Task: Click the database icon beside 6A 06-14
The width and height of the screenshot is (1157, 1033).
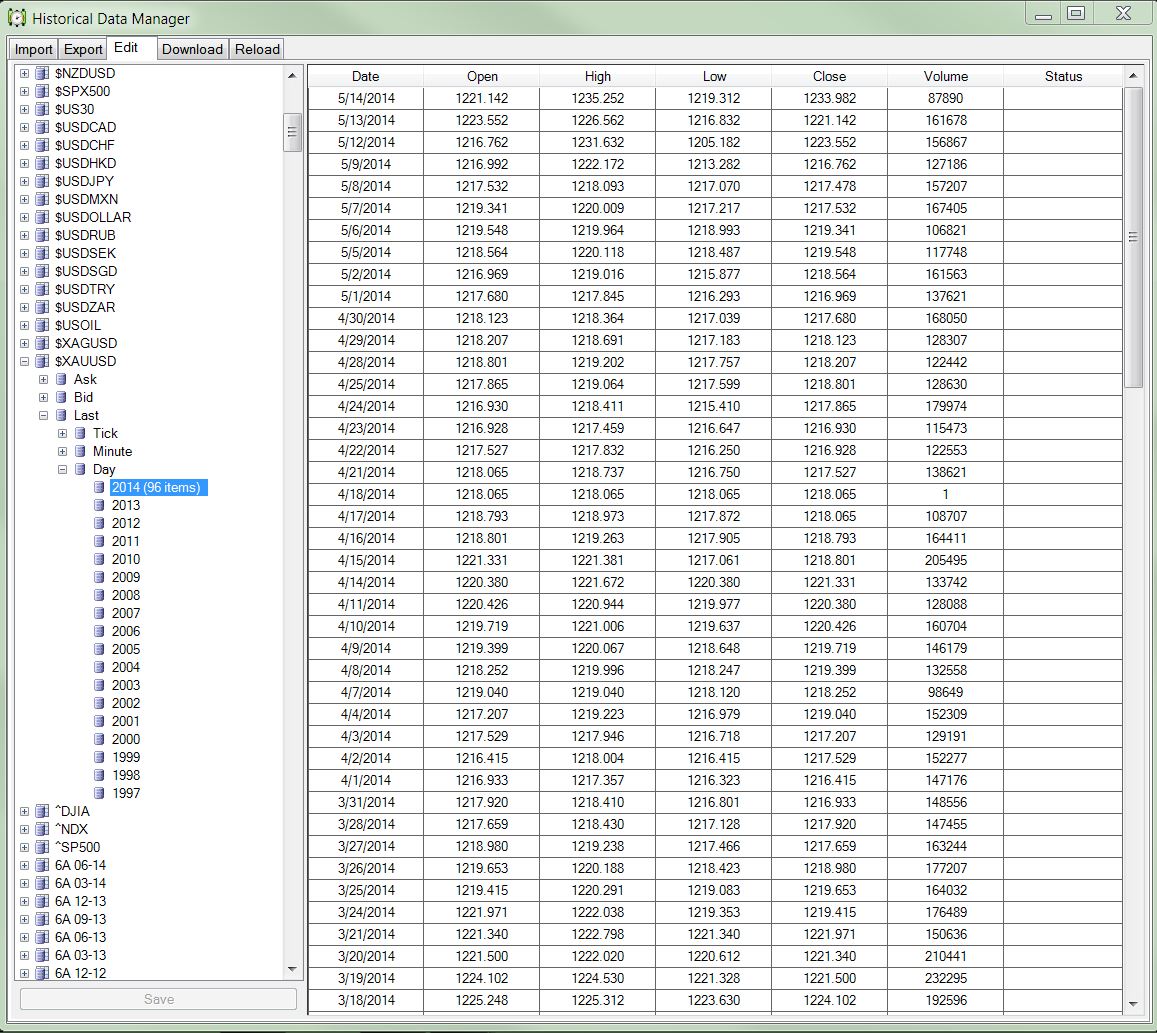Action: pos(43,866)
